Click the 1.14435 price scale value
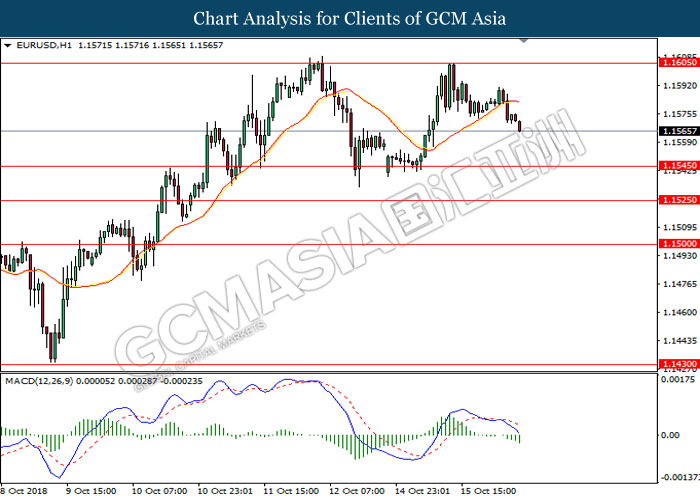This screenshot has height=500, width=700. (680, 341)
